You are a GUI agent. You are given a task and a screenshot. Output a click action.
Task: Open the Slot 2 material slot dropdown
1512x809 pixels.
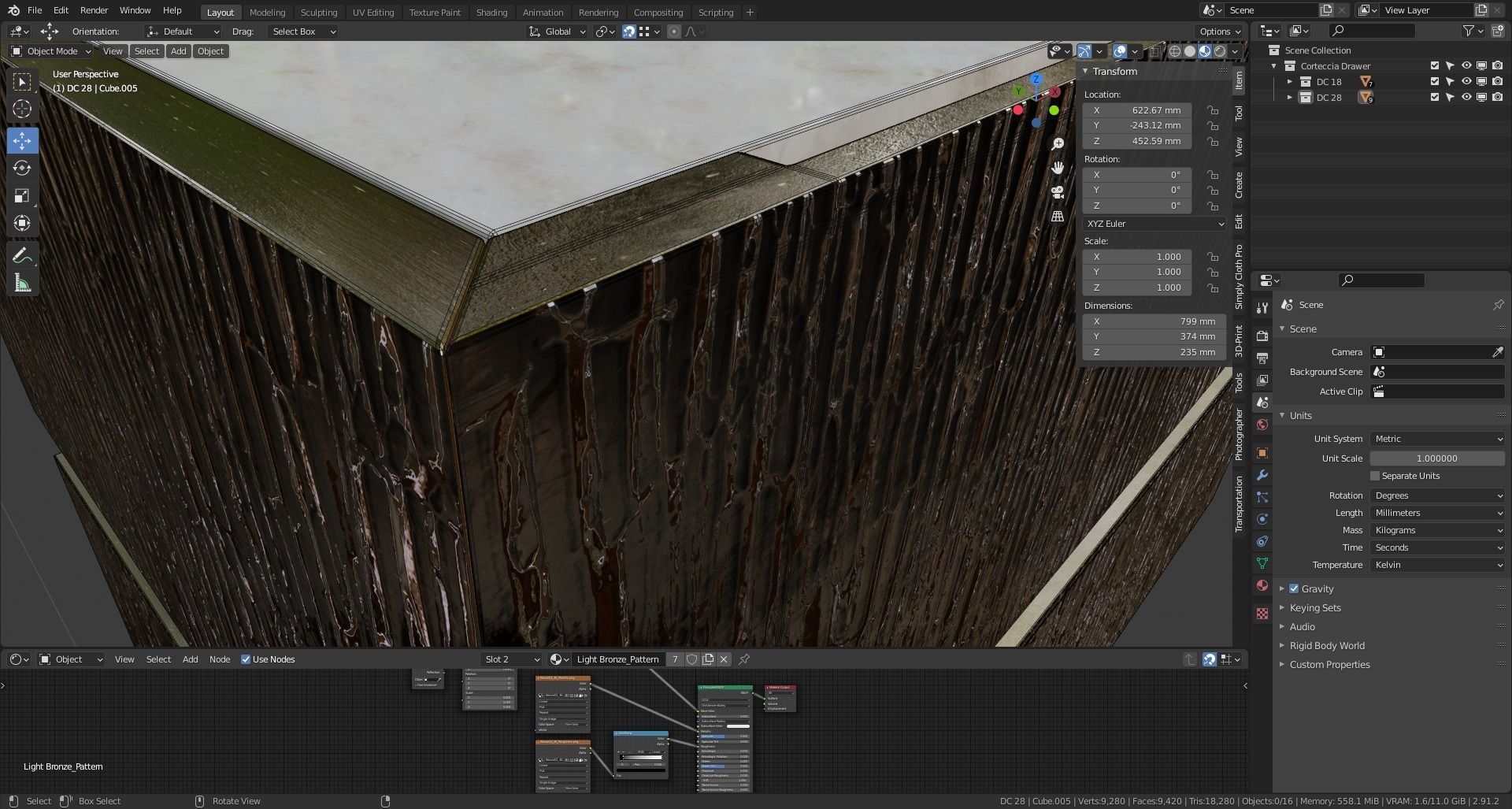pos(512,659)
